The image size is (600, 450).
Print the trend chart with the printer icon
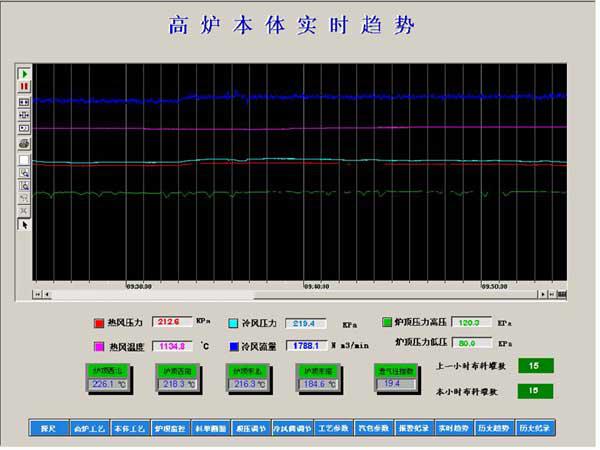pos(24,144)
